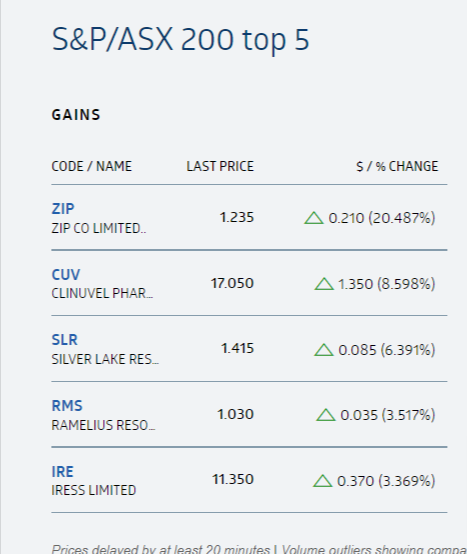
Task: Click the RAMELIUS RESO company name
Action: click(x=103, y=425)
